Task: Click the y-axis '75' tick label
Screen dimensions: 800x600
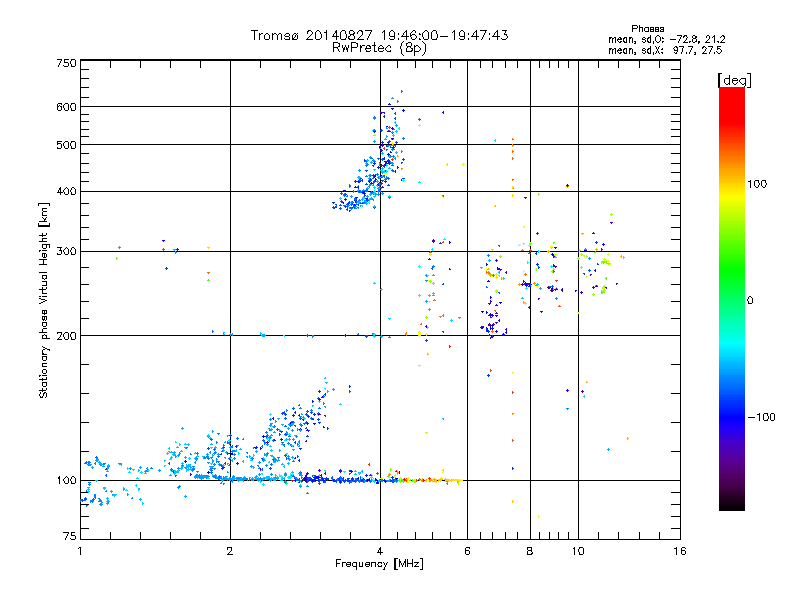Action: (x=70, y=536)
